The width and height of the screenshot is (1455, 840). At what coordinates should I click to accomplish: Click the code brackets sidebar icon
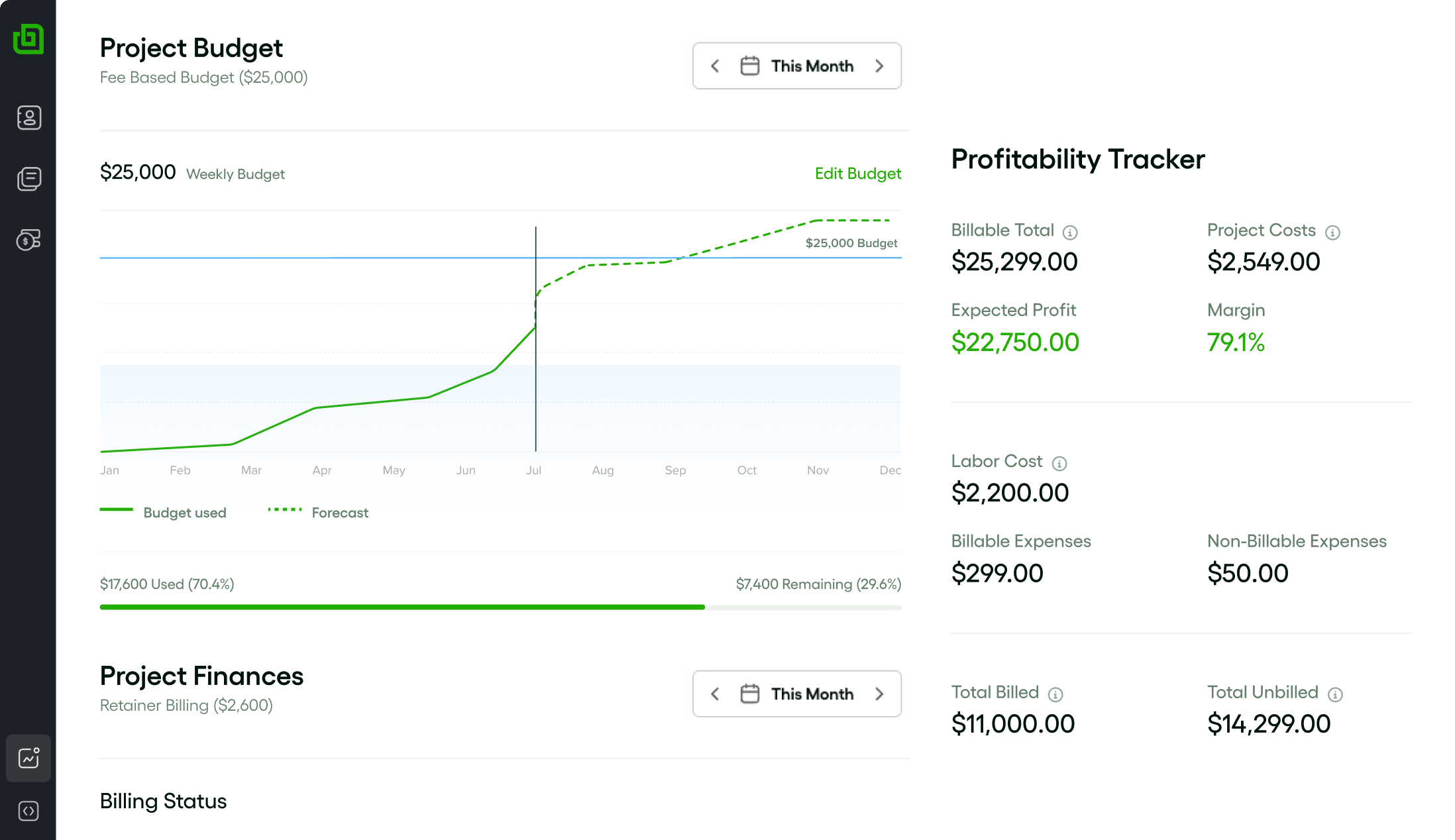(x=28, y=811)
